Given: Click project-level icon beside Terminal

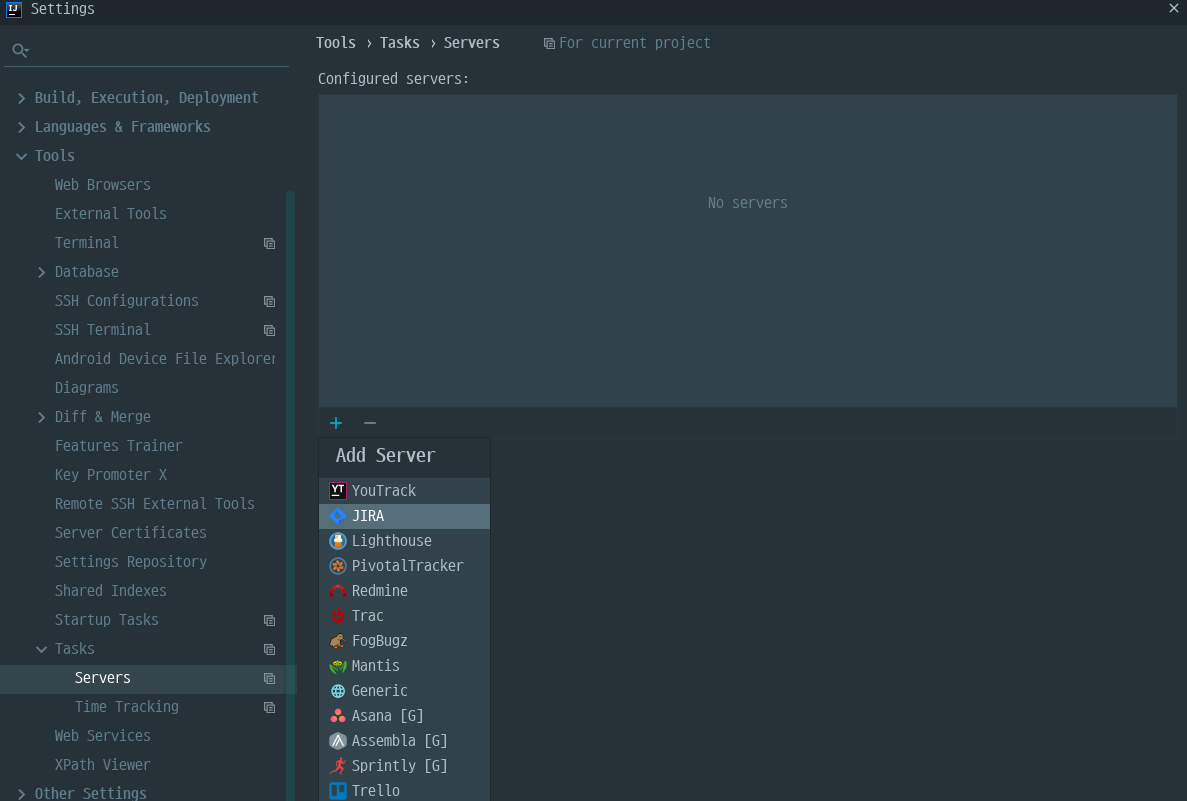Looking at the screenshot, I should point(269,243).
